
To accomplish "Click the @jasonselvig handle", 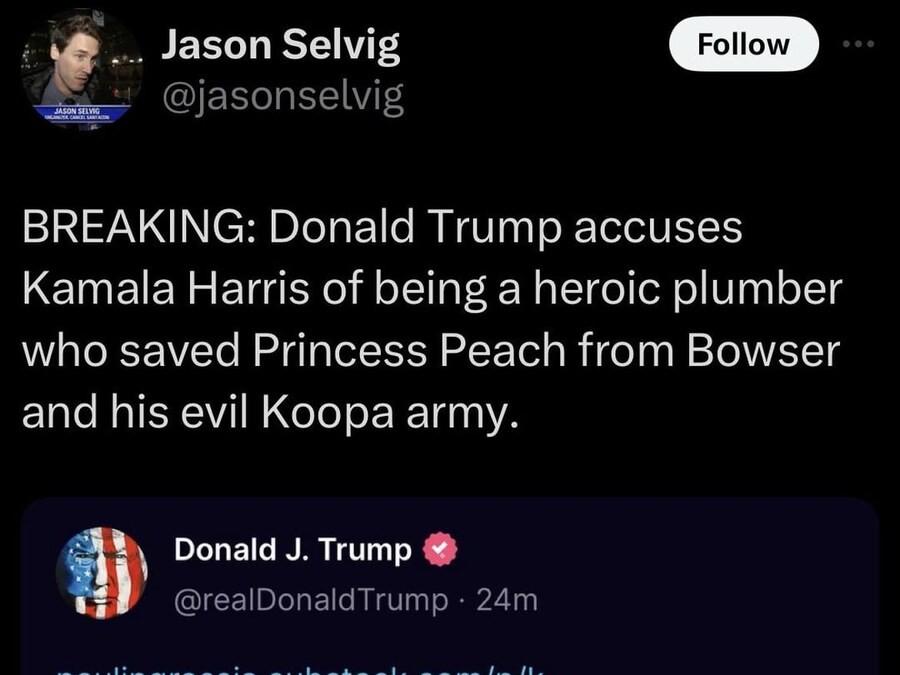I will pyautogui.click(x=283, y=97).
